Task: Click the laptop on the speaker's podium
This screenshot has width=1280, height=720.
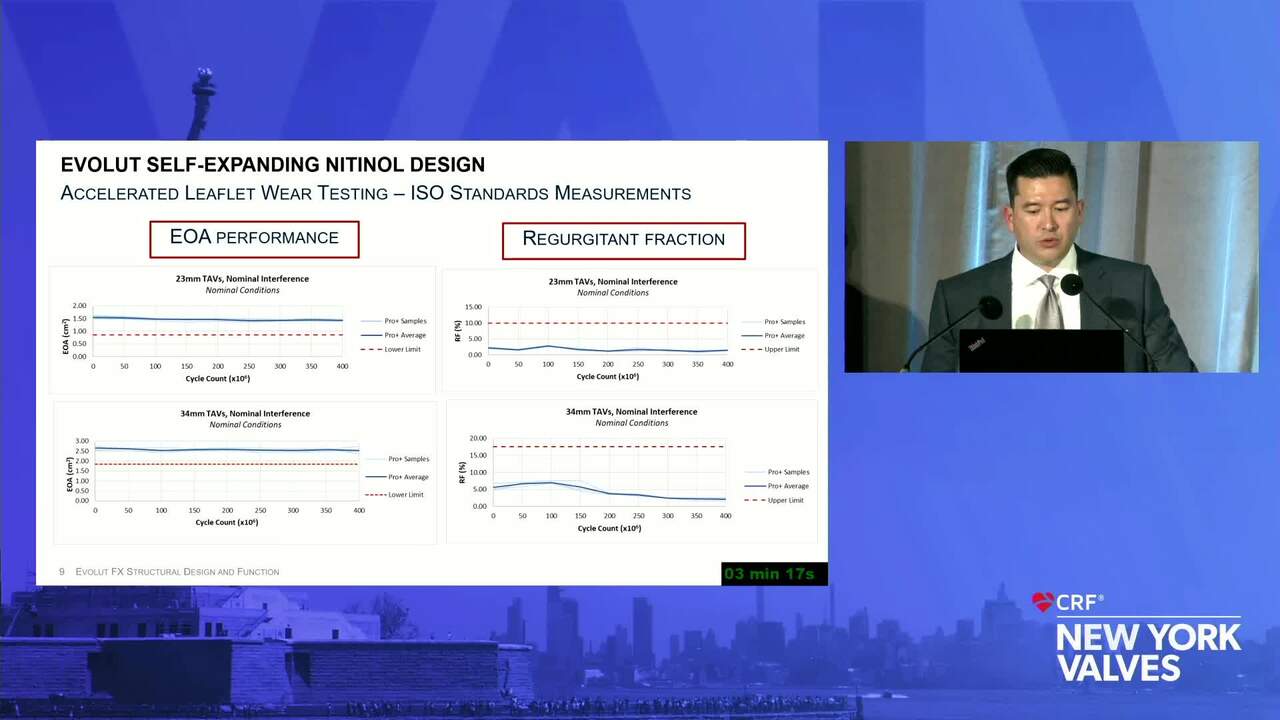Action: (x=1041, y=350)
